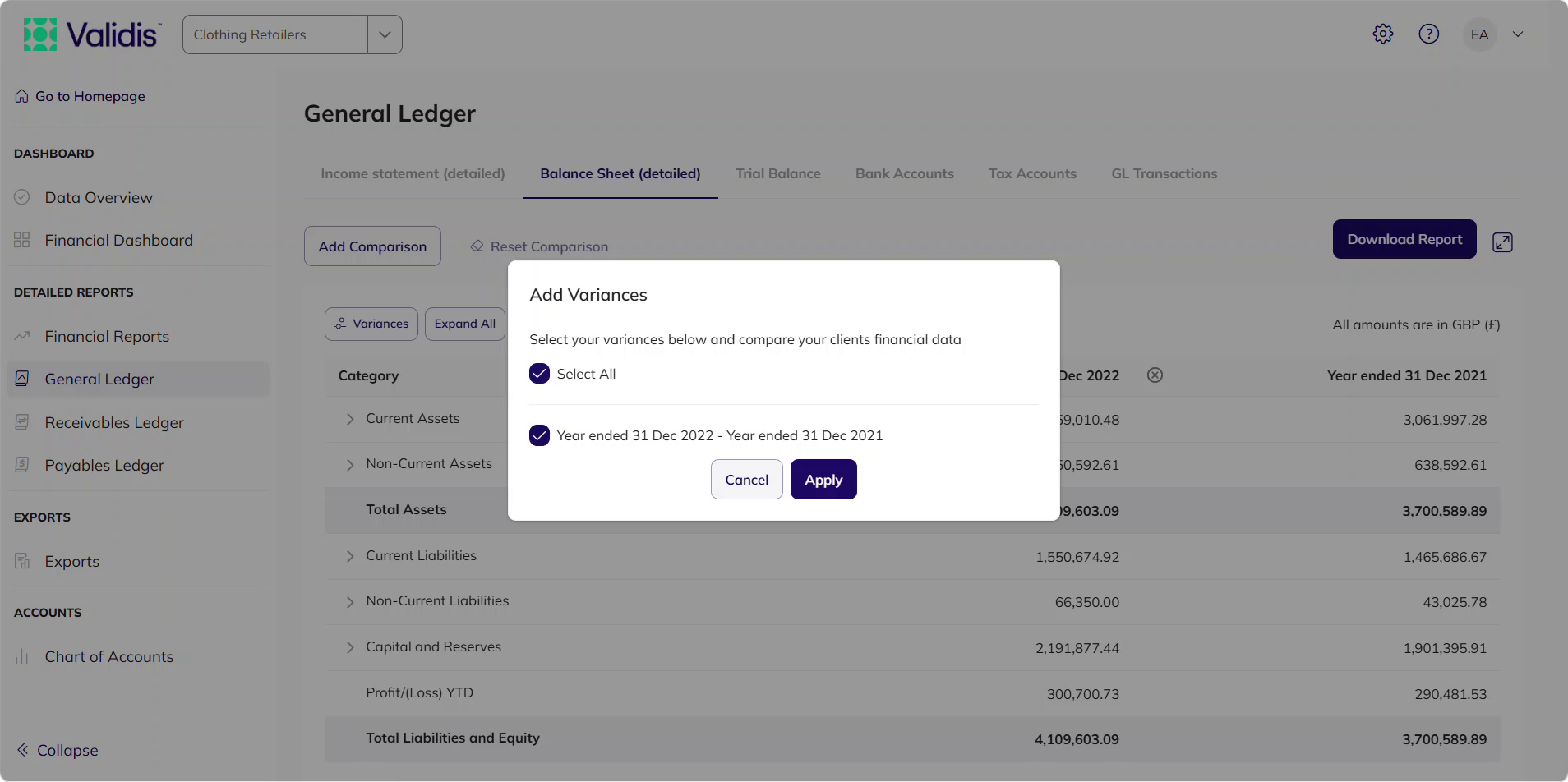Click the Total Assets row label
1568x782 pixels.
coord(406,509)
